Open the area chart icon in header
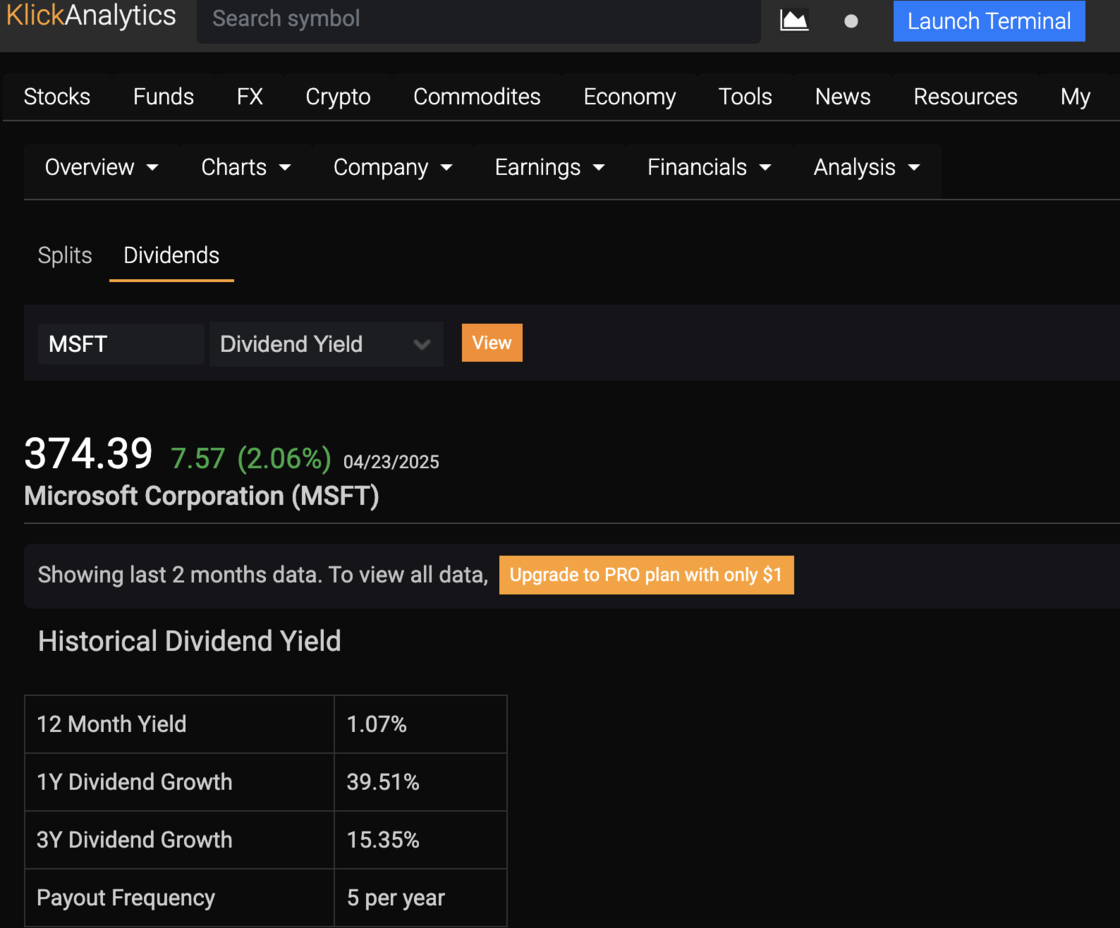 [x=794, y=20]
